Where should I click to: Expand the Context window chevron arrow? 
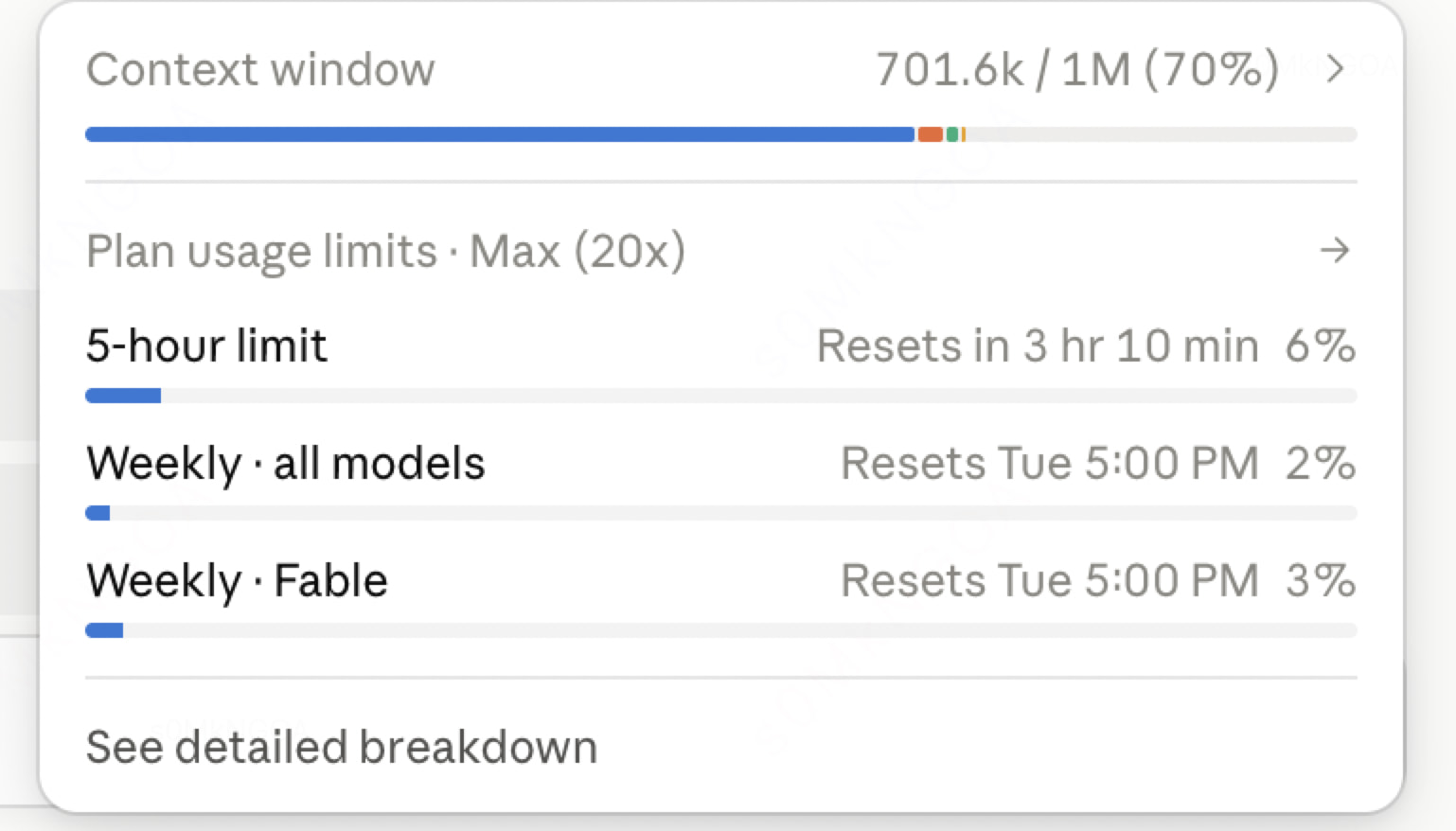pos(1335,69)
